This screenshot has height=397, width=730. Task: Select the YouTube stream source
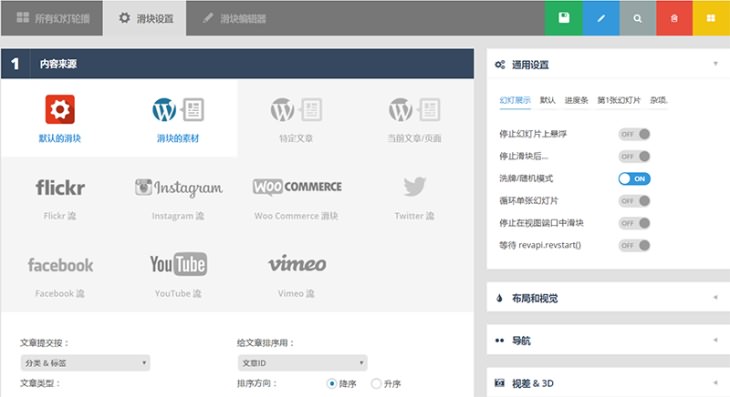pyautogui.click(x=178, y=275)
